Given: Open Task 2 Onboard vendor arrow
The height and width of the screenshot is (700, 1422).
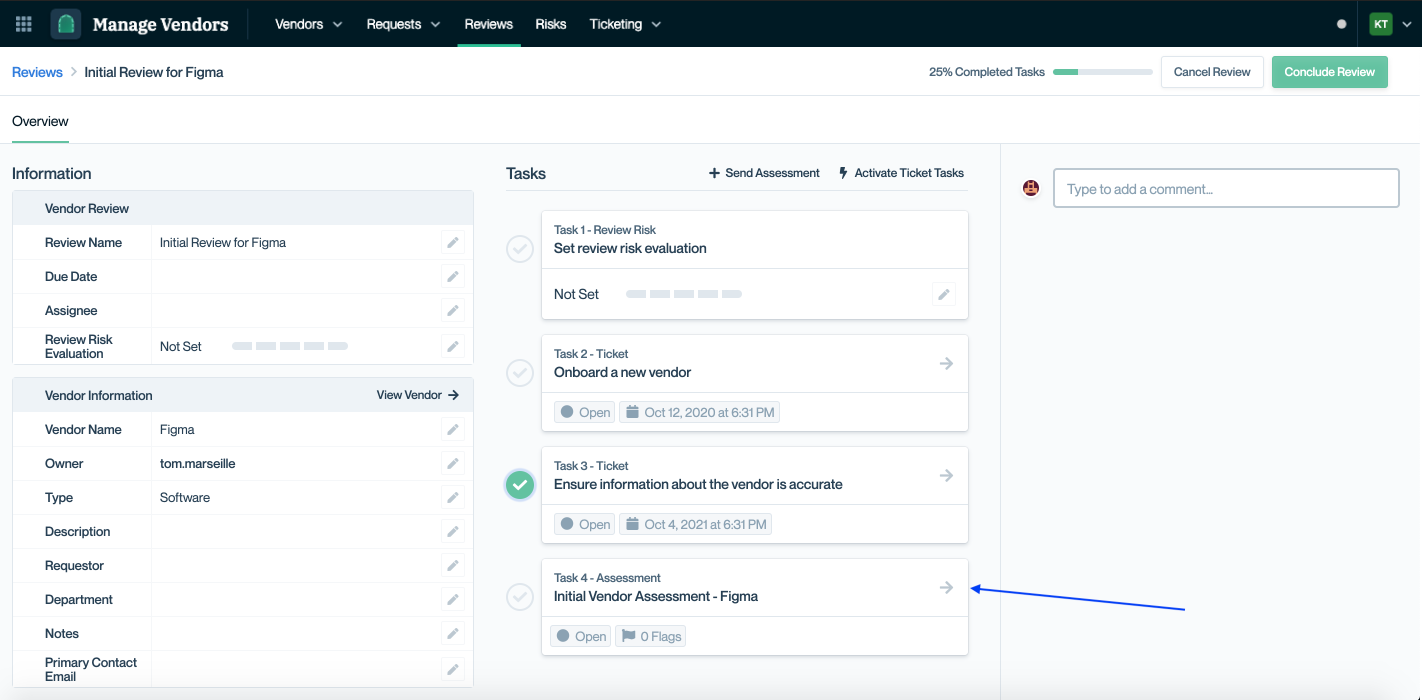Looking at the screenshot, I should pyautogui.click(x=946, y=364).
